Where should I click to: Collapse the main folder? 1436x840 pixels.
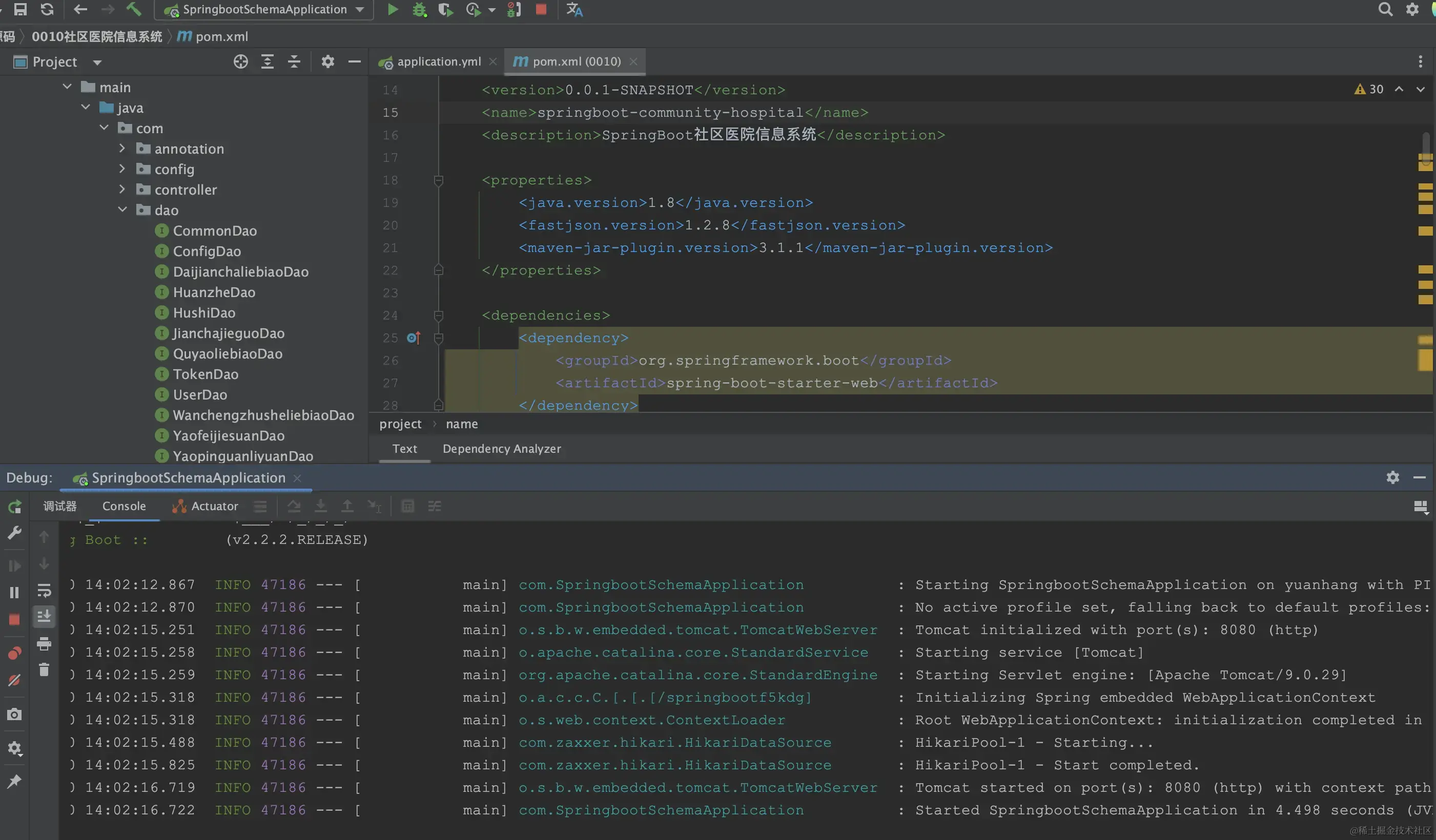(67, 87)
